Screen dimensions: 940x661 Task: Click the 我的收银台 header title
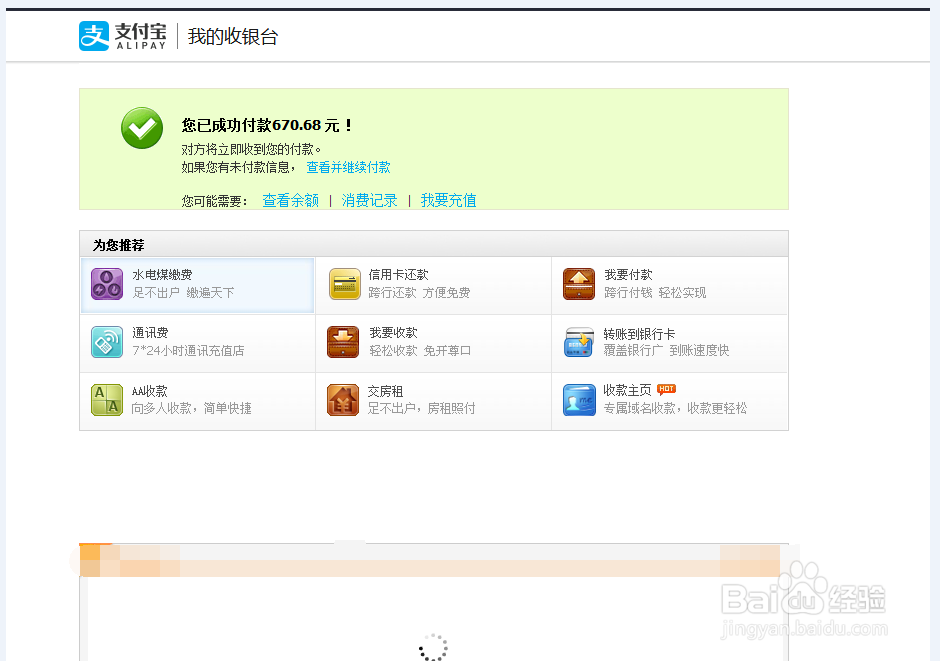(233, 37)
